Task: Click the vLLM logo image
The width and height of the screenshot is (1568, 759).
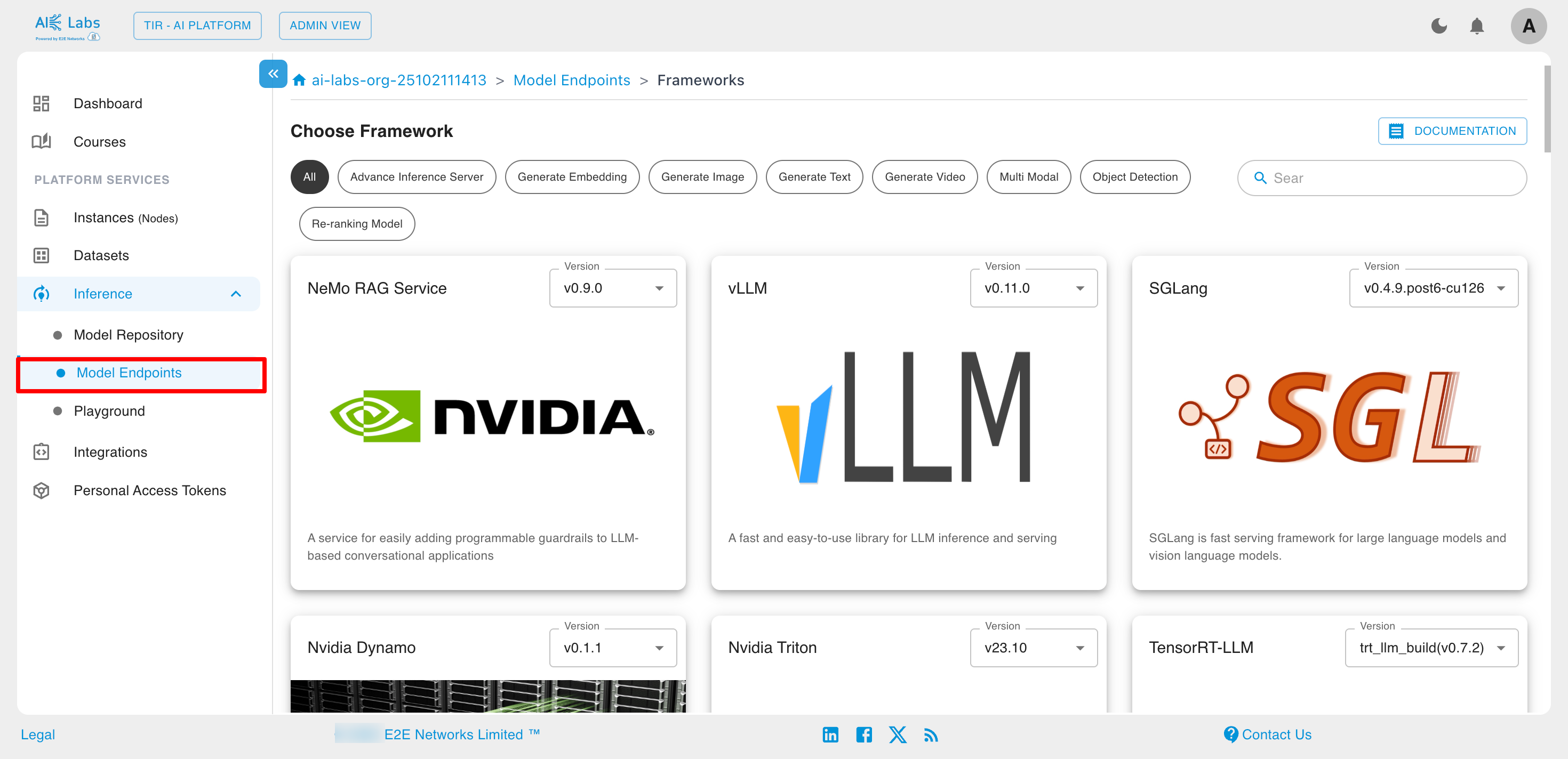Action: point(904,417)
